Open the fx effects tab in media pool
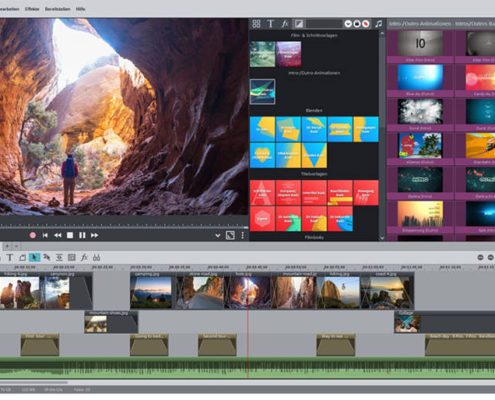495x400 pixels. point(285,24)
